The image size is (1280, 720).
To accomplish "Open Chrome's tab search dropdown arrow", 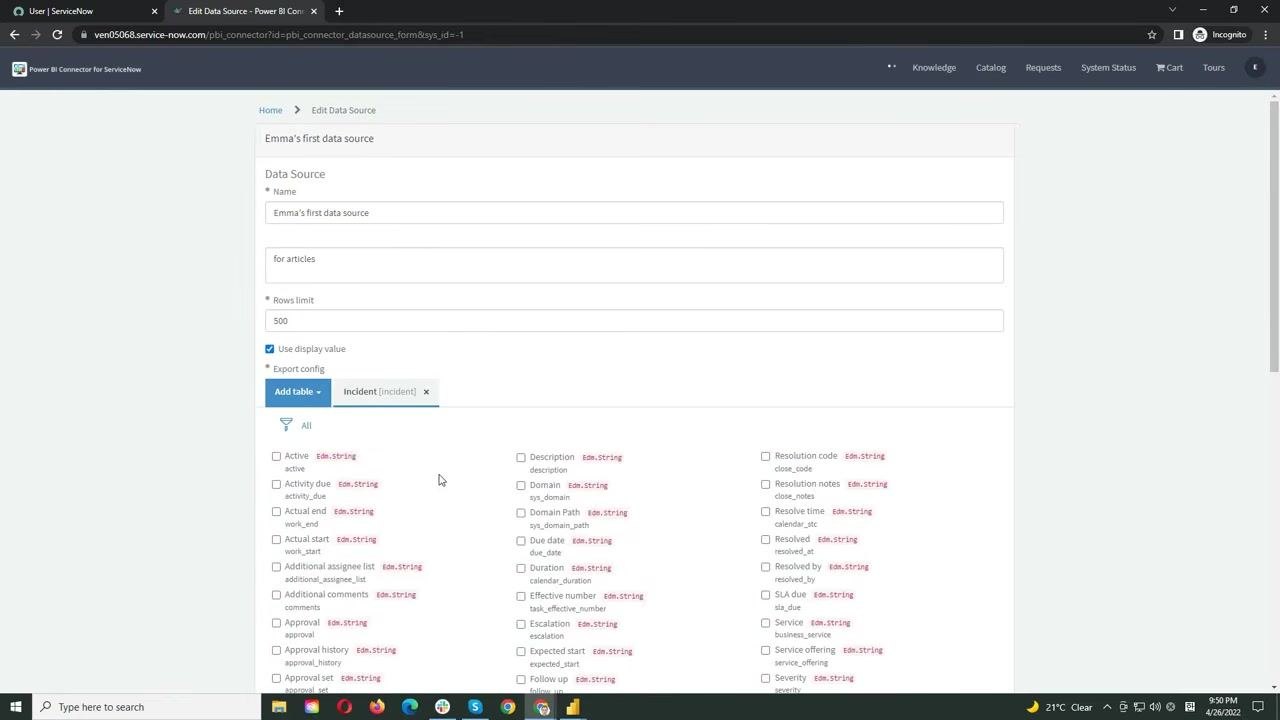I will (x=1172, y=10).
